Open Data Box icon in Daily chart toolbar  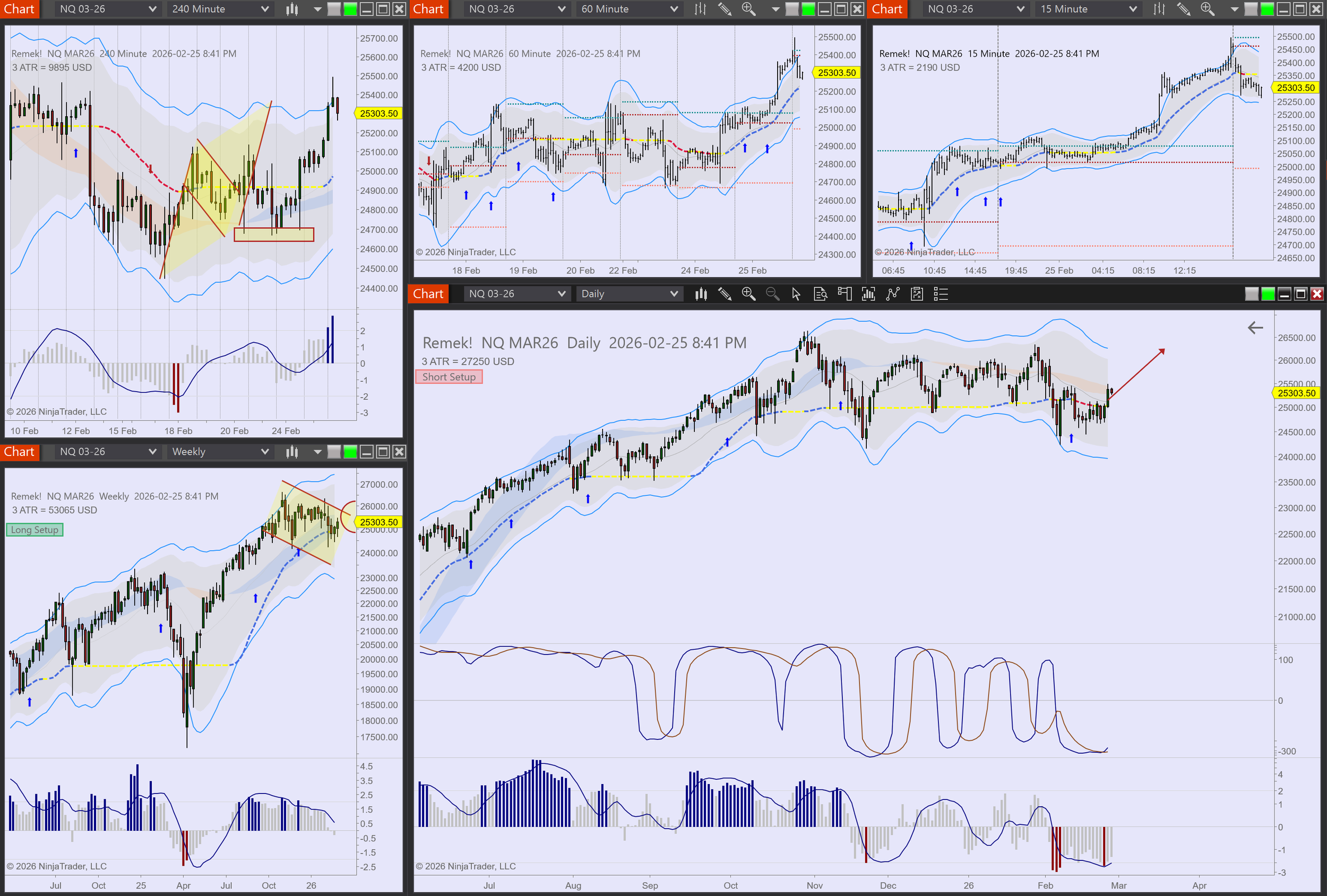click(x=821, y=294)
